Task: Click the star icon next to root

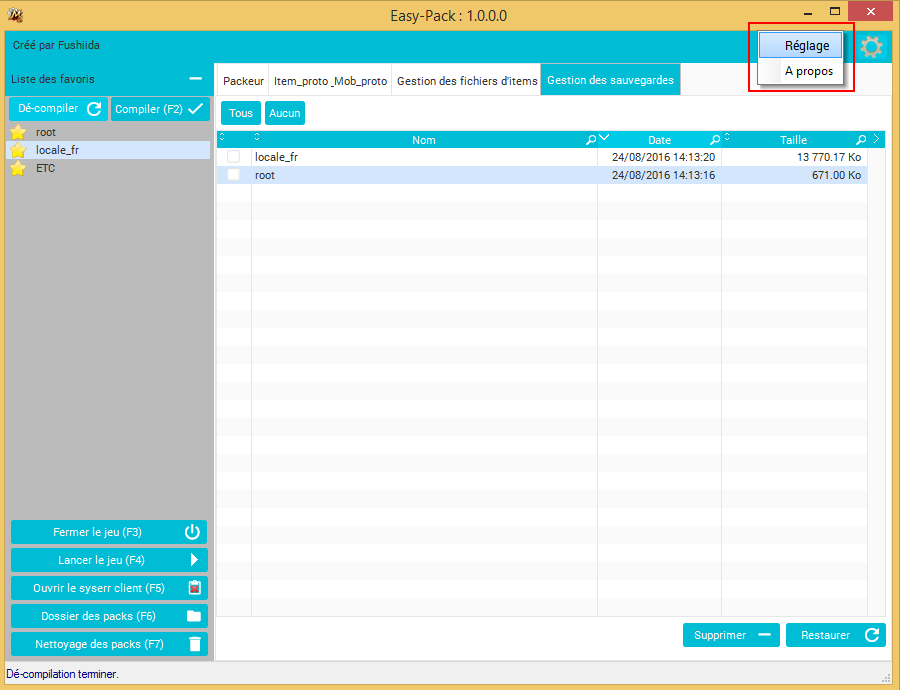Action: [18, 132]
